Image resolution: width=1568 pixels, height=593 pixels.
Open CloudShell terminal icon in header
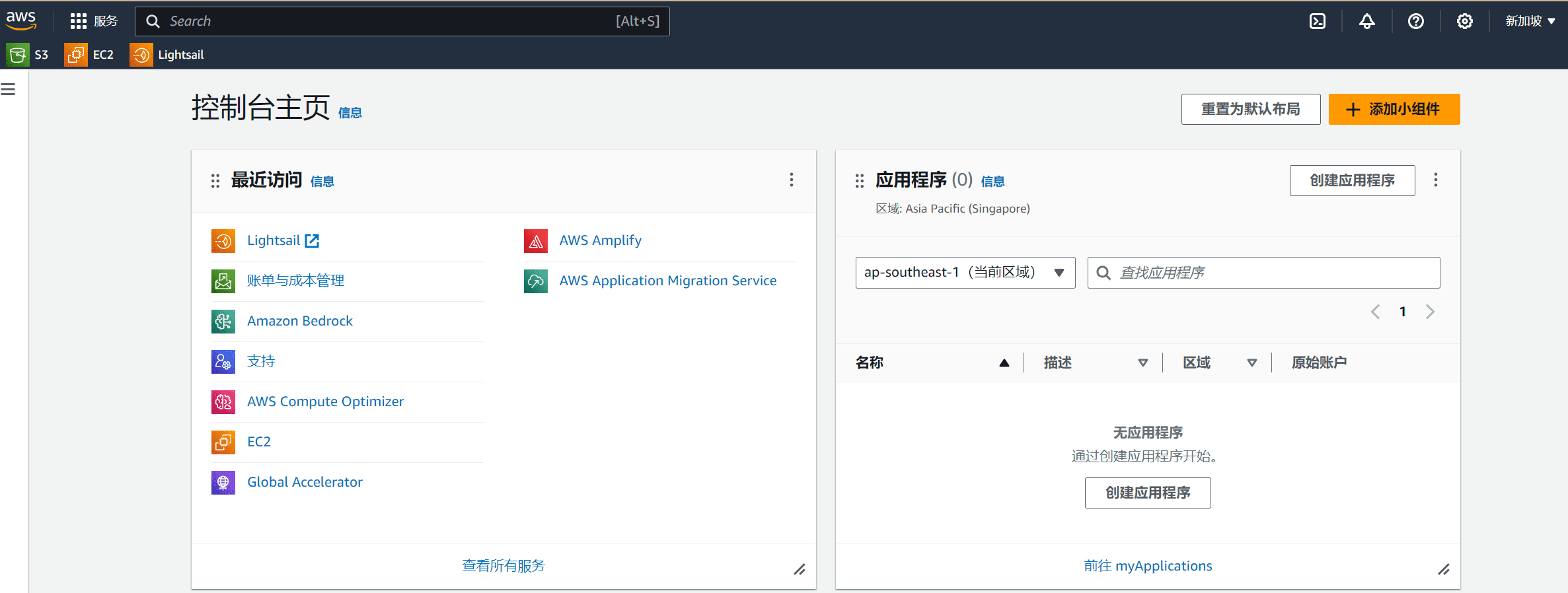pos(1317,21)
